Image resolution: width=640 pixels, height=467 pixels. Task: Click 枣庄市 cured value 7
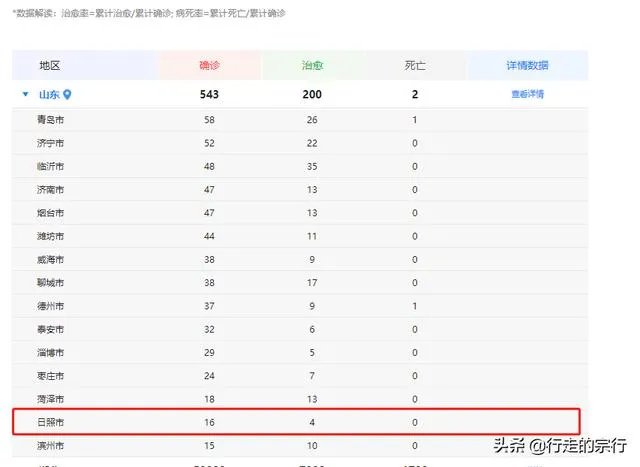tap(312, 376)
